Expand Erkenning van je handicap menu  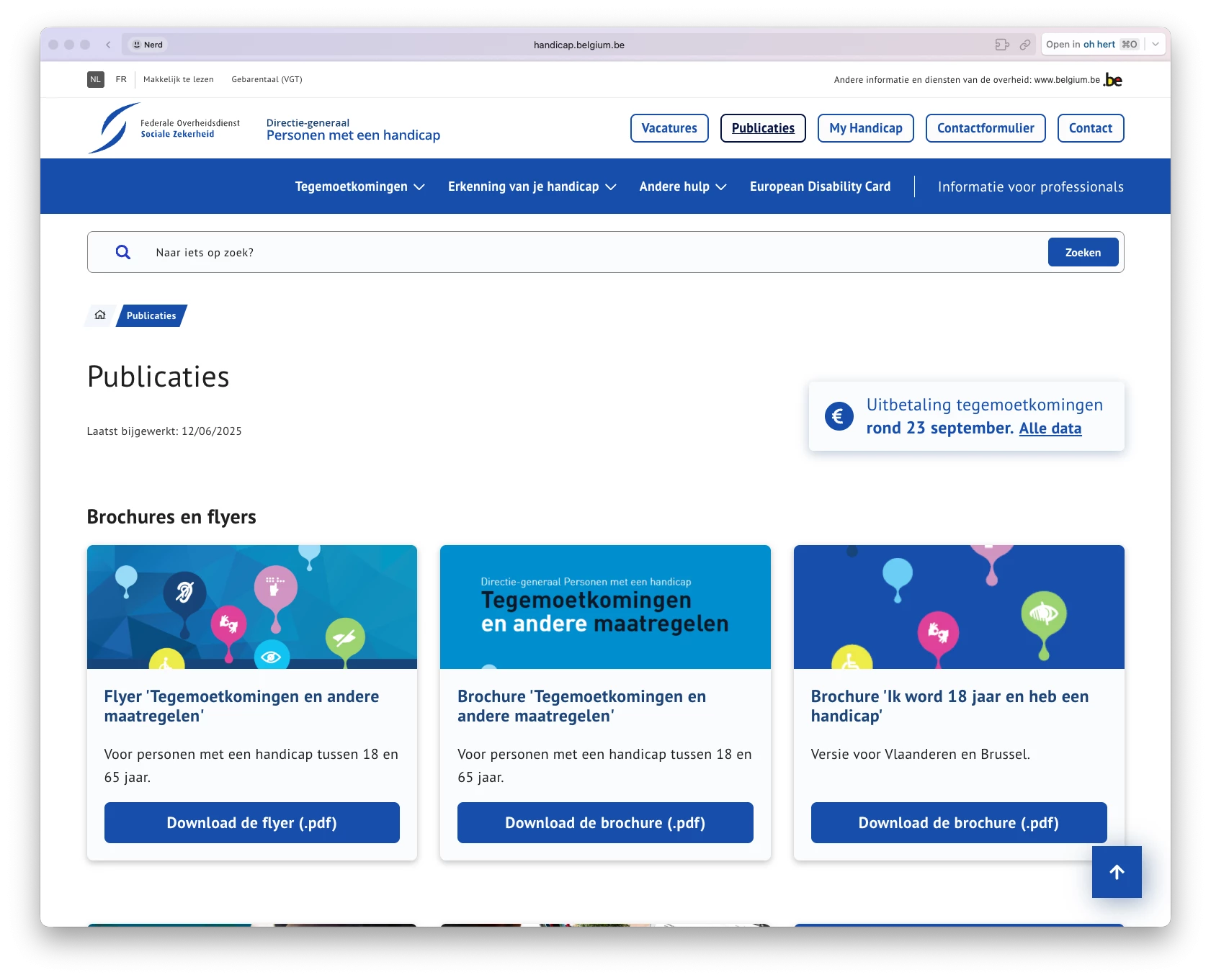(532, 186)
